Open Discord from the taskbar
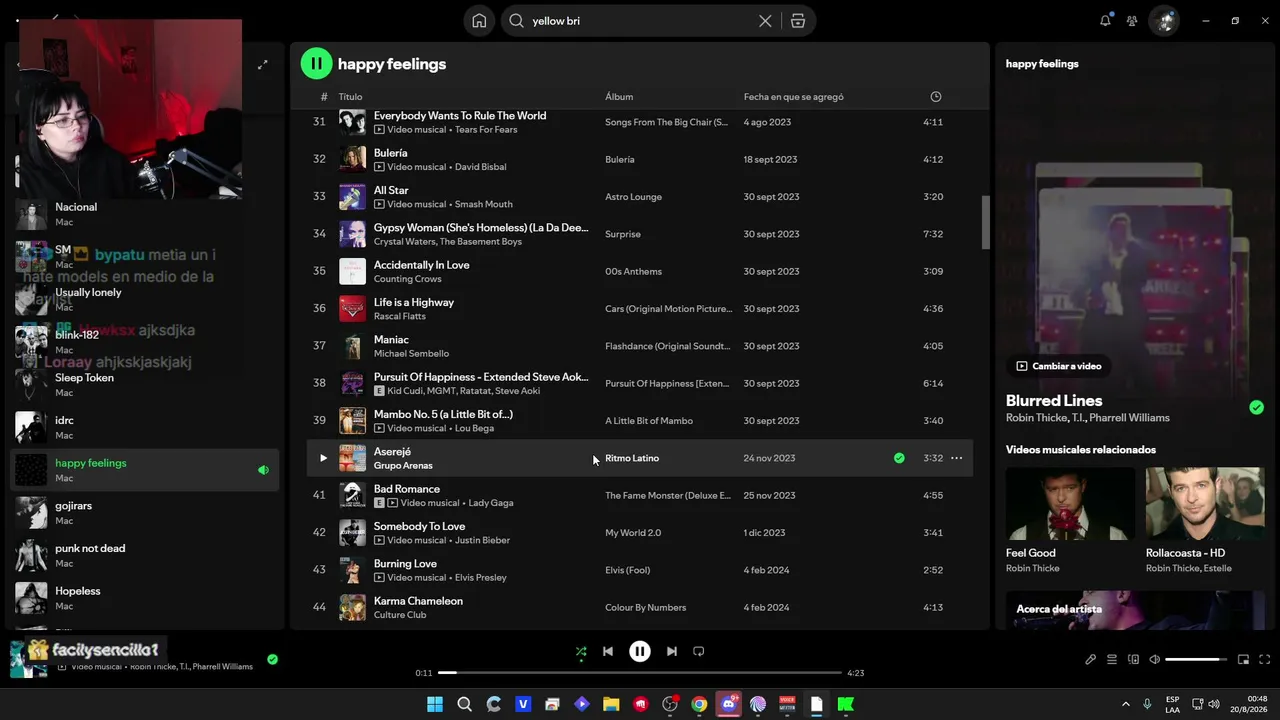 [729, 704]
